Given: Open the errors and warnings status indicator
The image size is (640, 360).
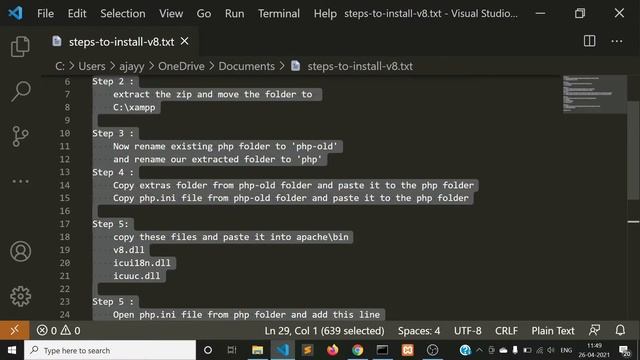Looking at the screenshot, I should point(58,330).
